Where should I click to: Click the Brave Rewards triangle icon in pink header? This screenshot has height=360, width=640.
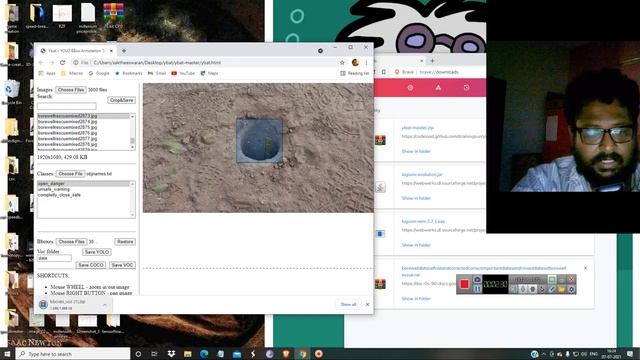click(x=438, y=88)
